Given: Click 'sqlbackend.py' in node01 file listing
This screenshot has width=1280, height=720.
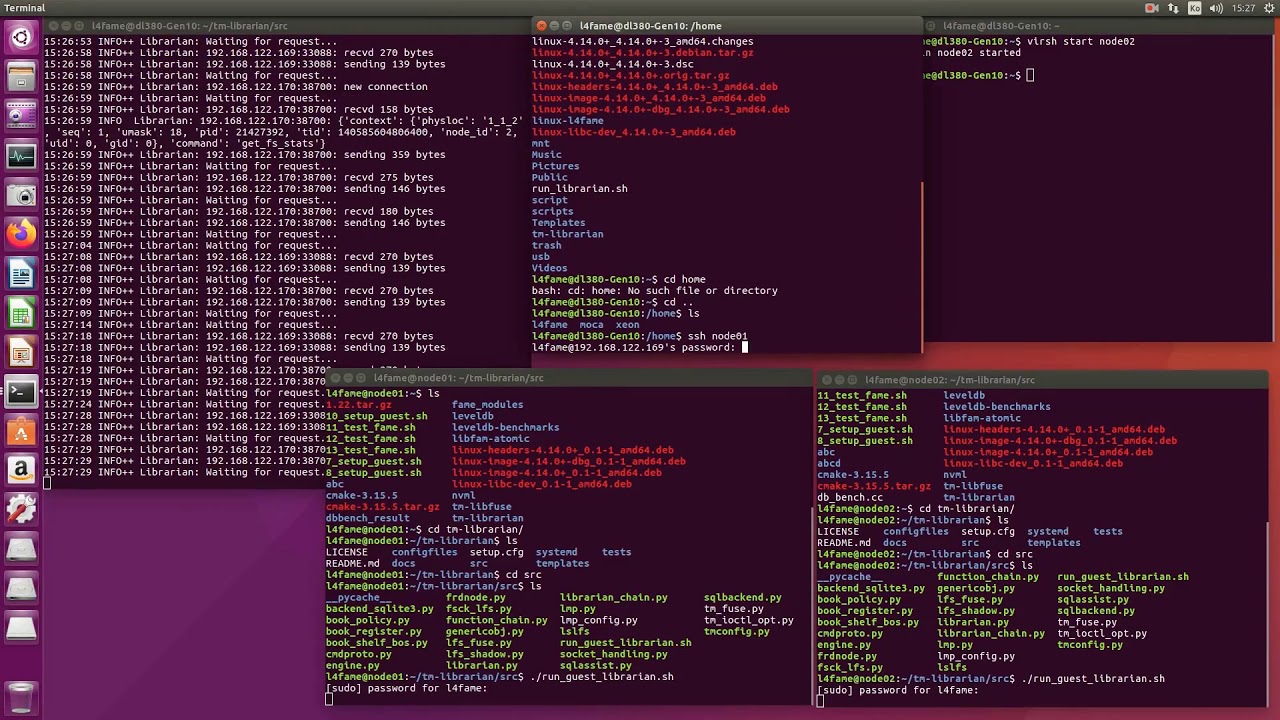Looking at the screenshot, I should 743,598.
